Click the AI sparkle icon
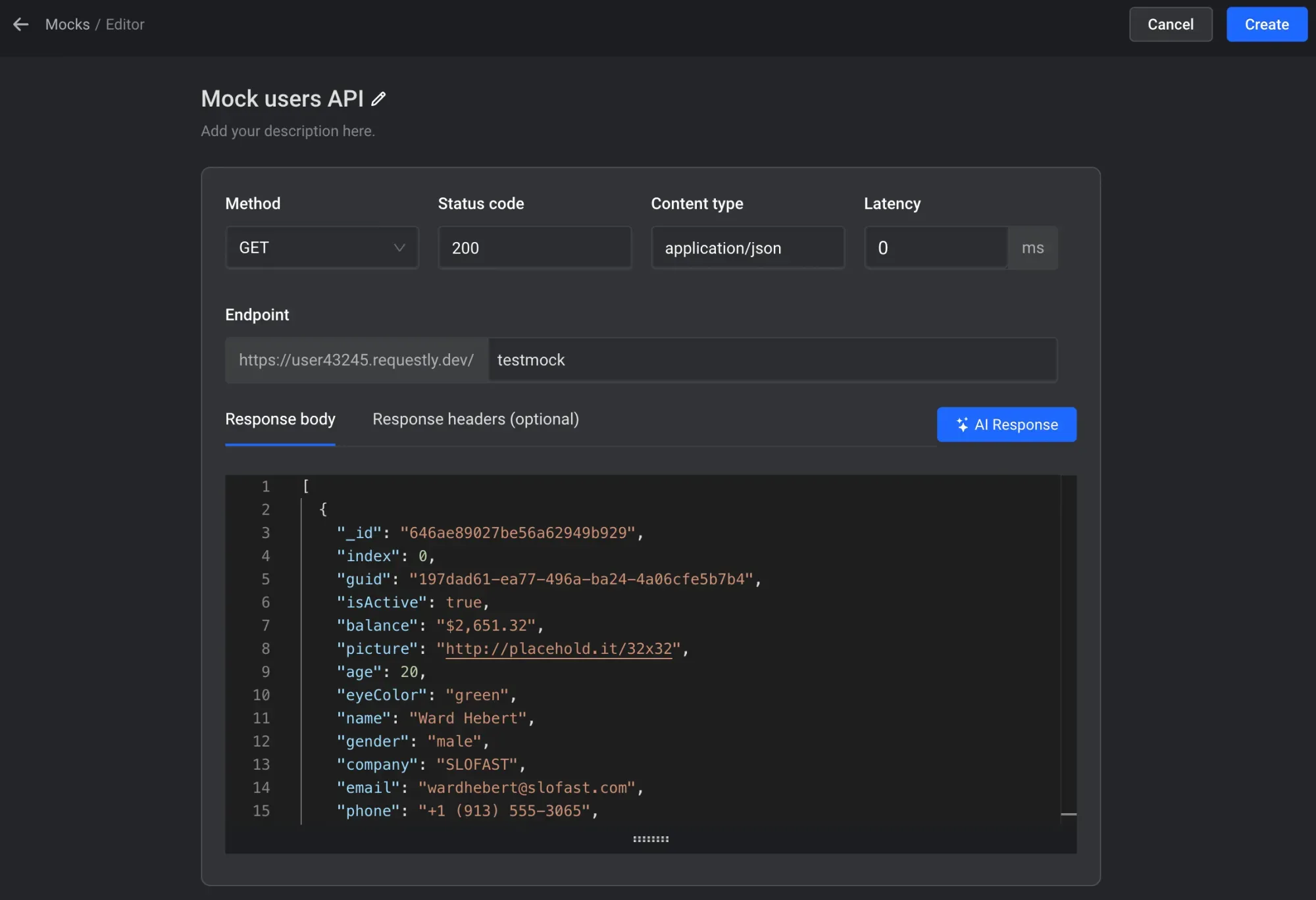The image size is (1316, 900). (961, 425)
